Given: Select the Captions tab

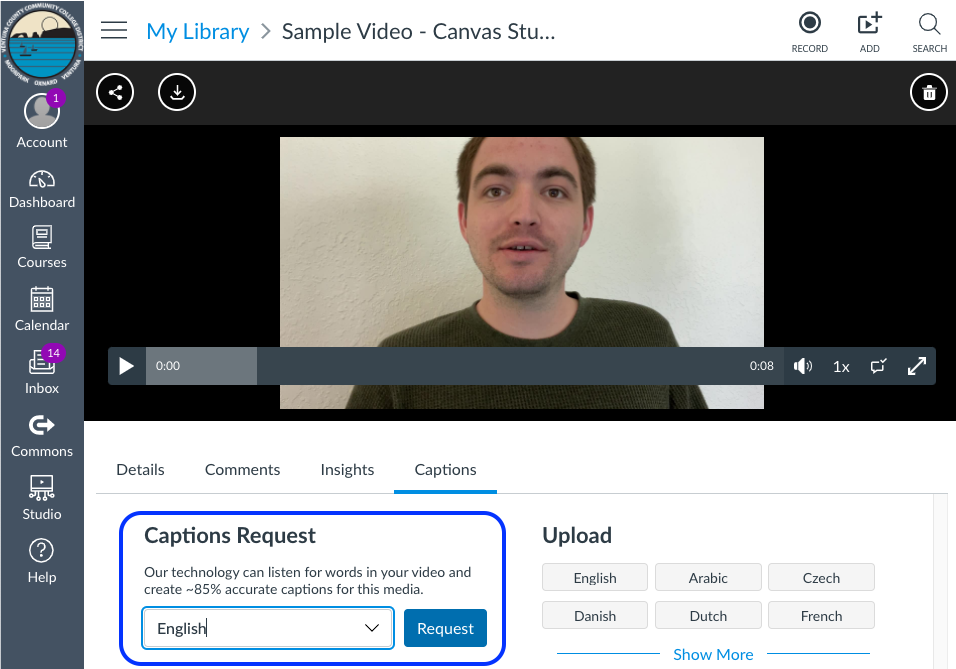Looking at the screenshot, I should tap(445, 470).
